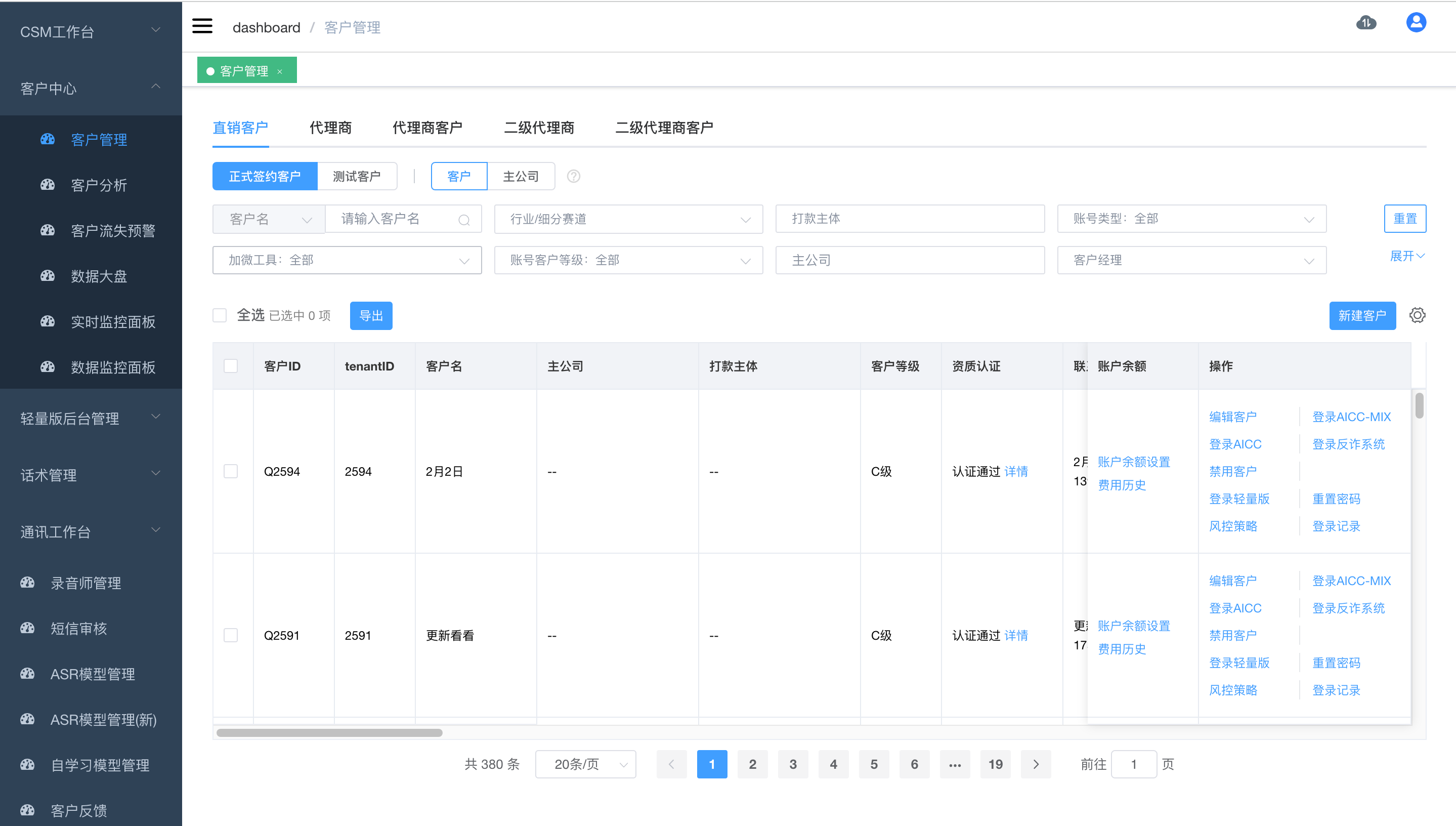This screenshot has height=826, width=1456.
Task: Click the dashboard icon beside ASR模型管理
Action: (x=27, y=673)
